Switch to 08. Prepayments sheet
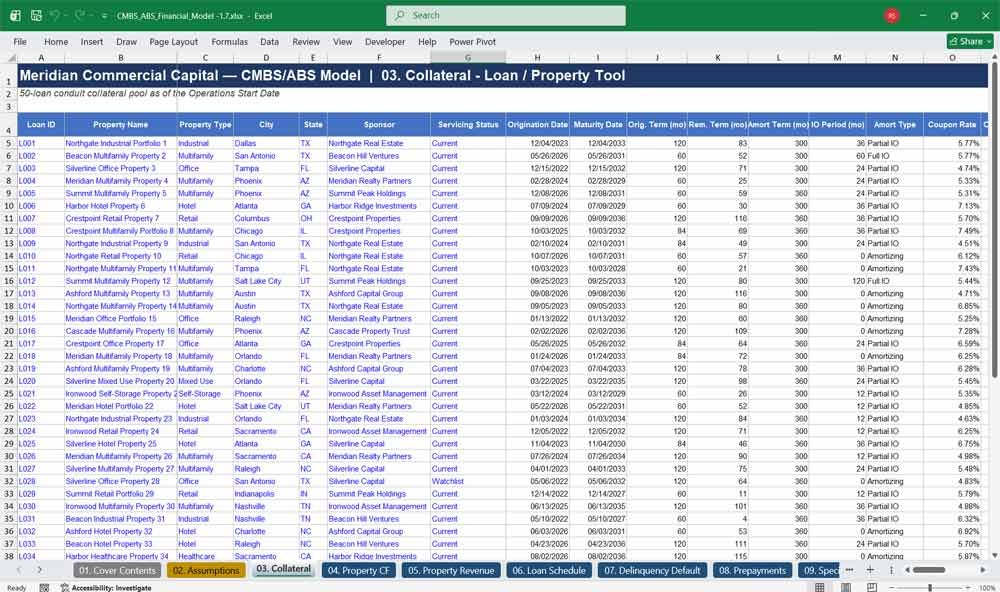Viewport: 1000px width, 592px height. (x=753, y=570)
